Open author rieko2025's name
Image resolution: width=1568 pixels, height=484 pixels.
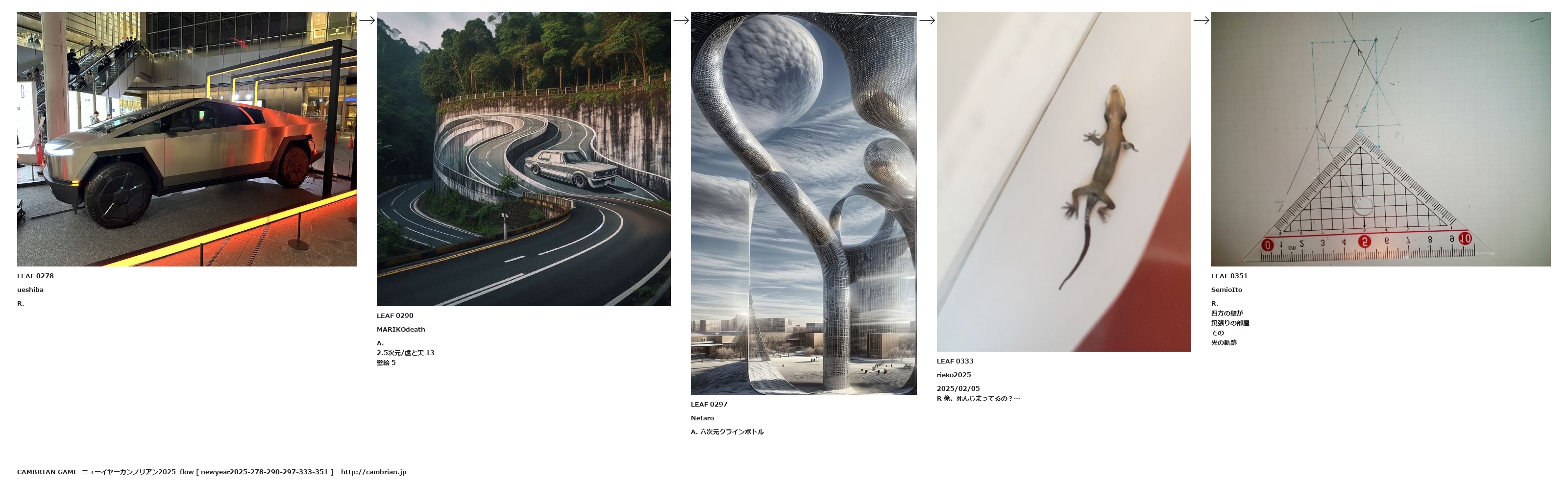click(x=954, y=375)
